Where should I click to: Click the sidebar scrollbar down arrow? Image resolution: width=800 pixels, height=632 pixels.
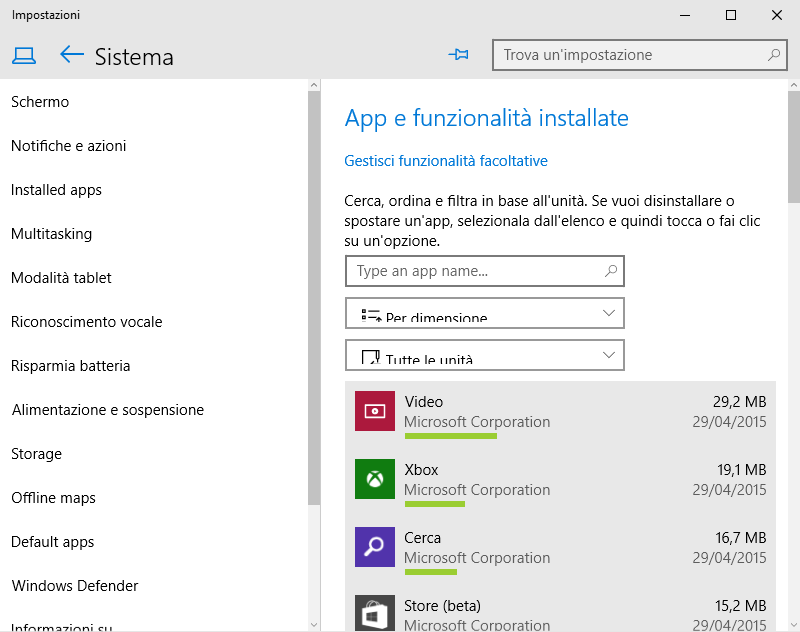coord(314,625)
